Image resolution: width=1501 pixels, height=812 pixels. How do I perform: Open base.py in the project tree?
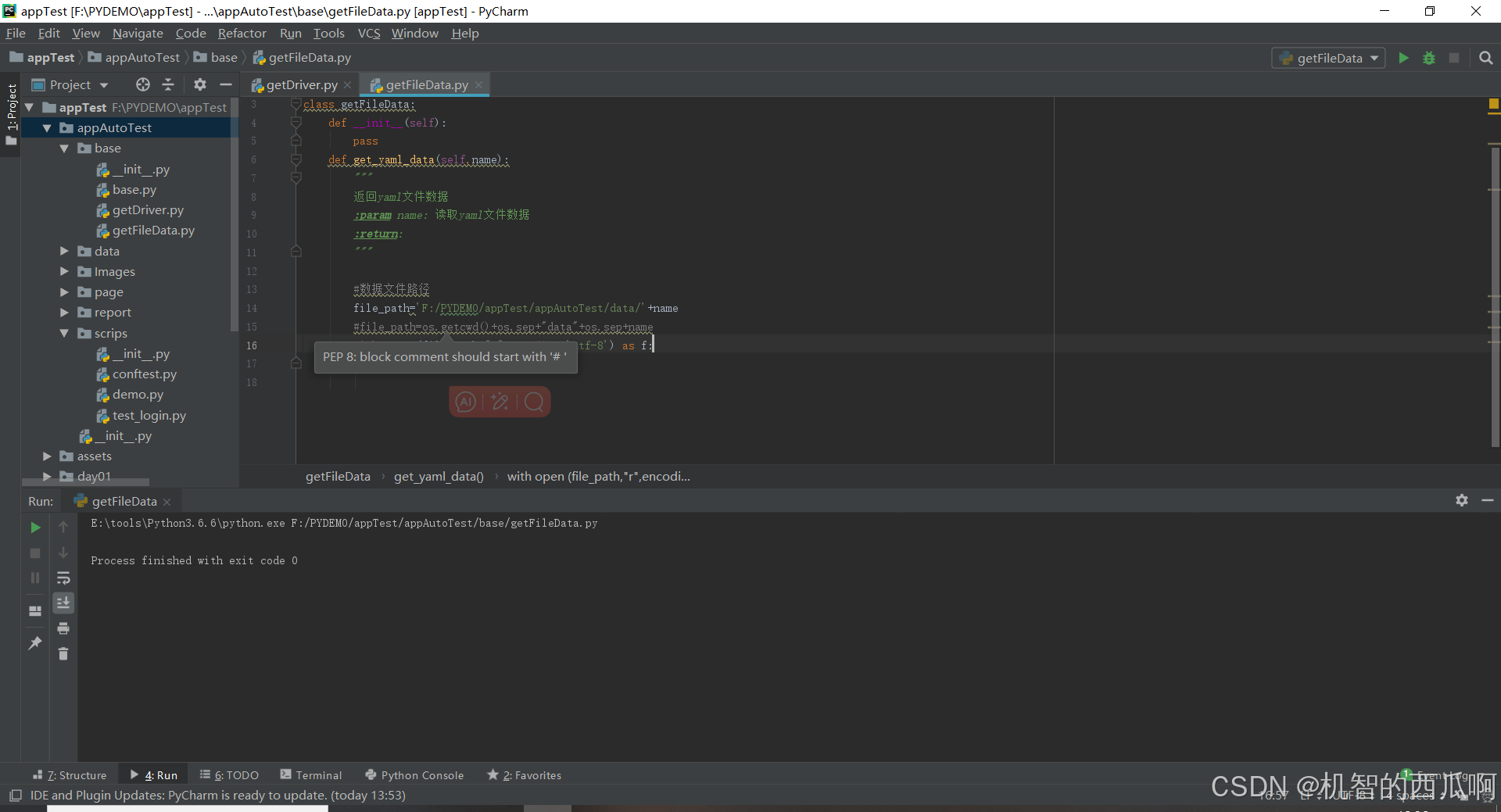(134, 190)
